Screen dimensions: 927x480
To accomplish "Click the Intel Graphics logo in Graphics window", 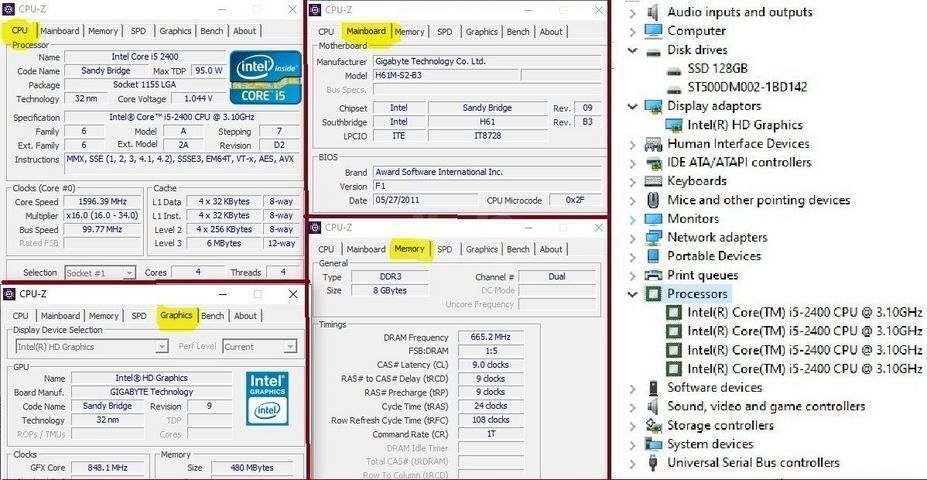I will (267, 398).
